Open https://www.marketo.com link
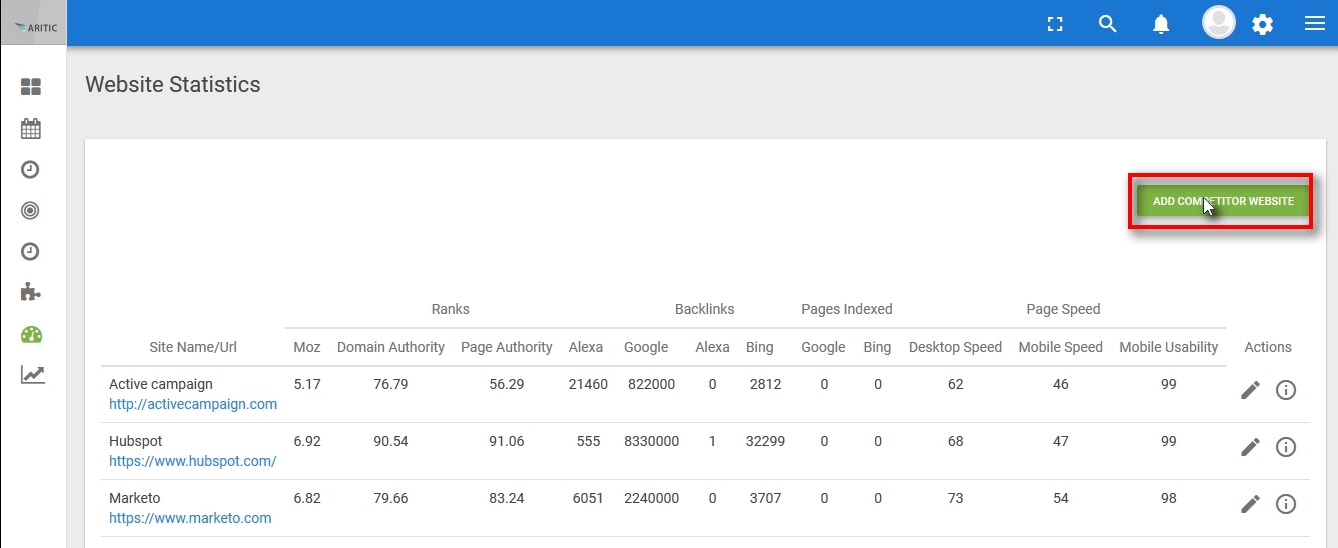The height and width of the screenshot is (548, 1338). [x=190, y=518]
